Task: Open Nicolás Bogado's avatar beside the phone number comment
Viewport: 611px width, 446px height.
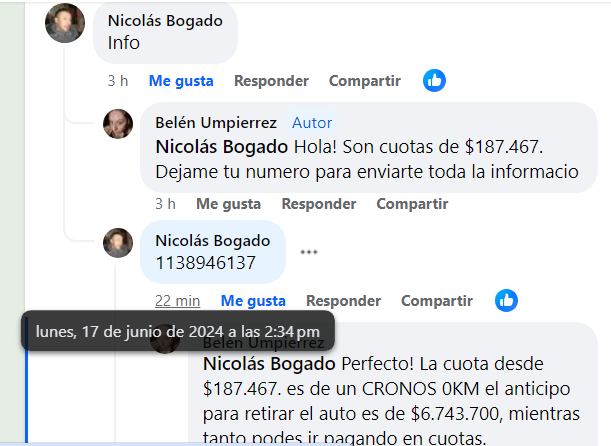Action: click(118, 243)
